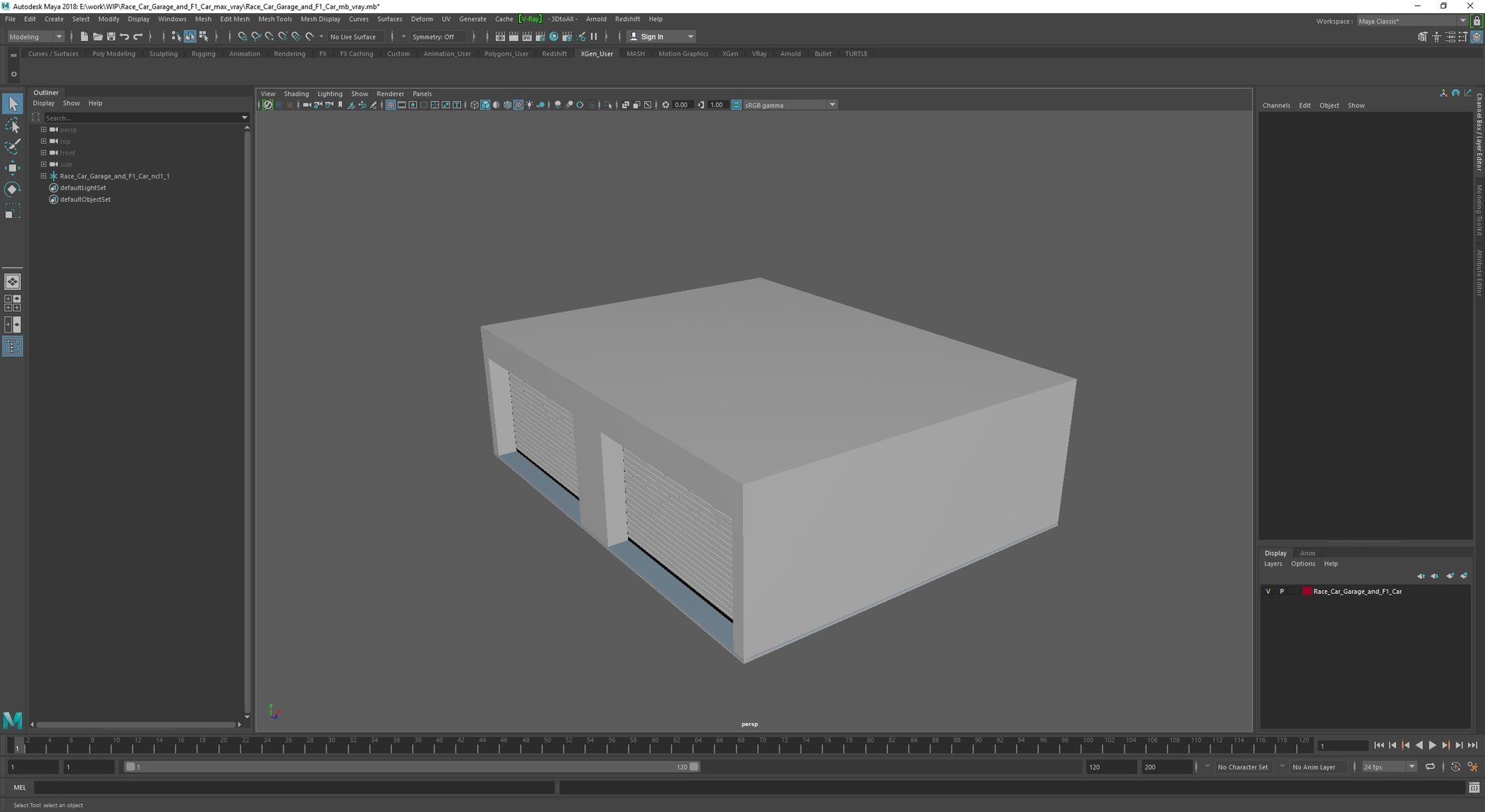
Task: Go to end of playback range
Action: pos(1473,745)
